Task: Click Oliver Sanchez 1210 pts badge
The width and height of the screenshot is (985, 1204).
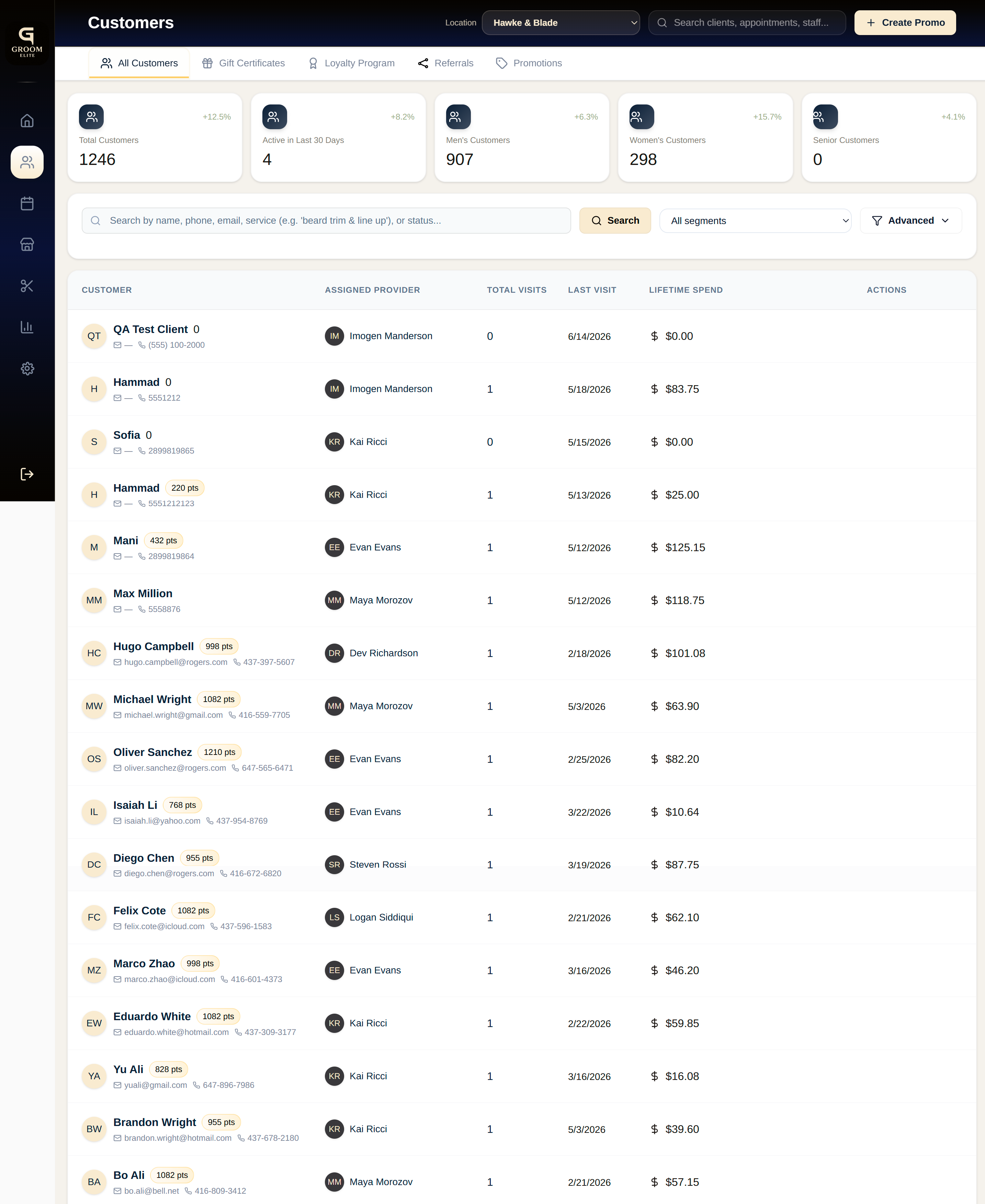Action: point(219,752)
